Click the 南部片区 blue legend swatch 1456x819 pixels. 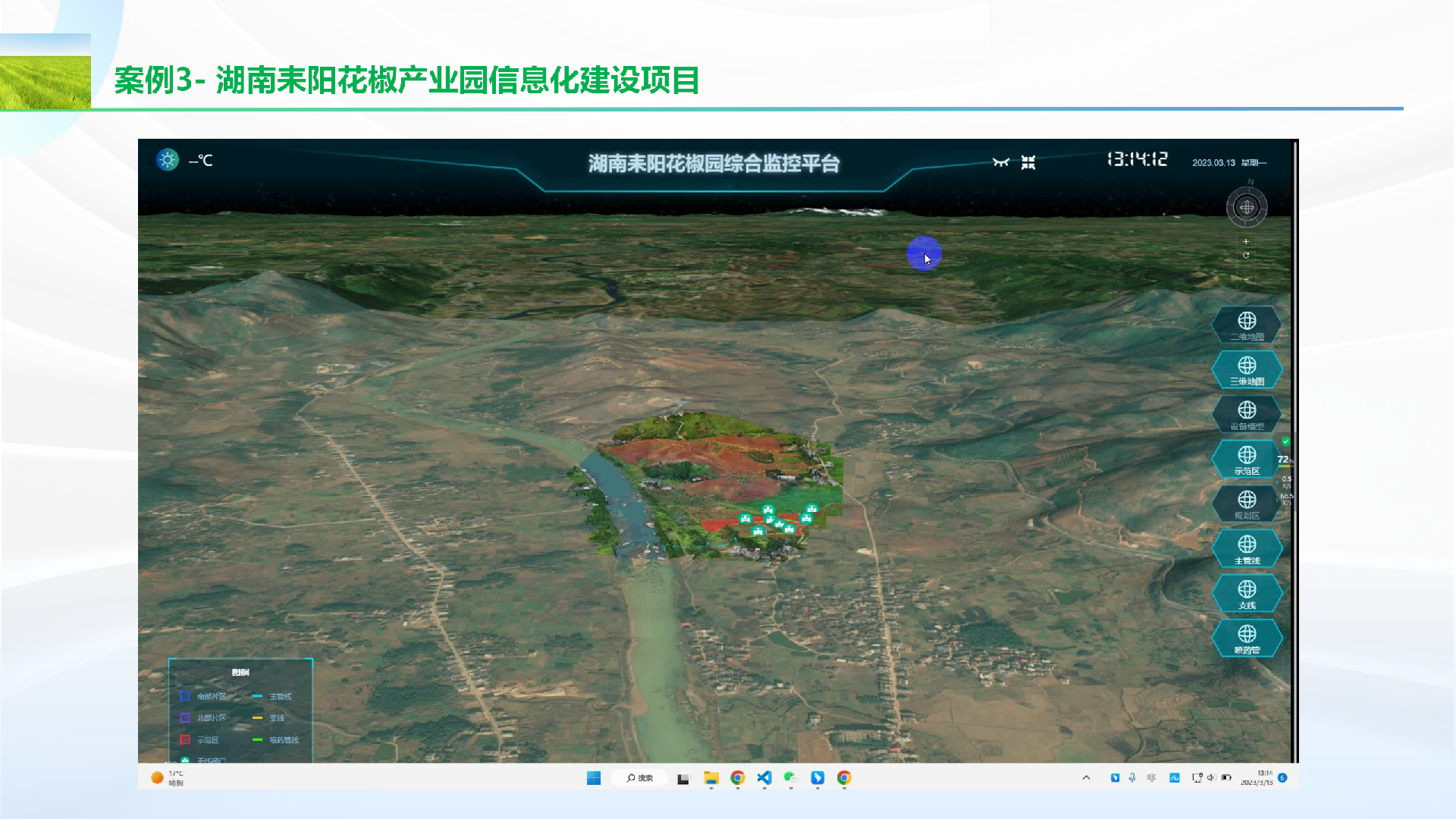pyautogui.click(x=185, y=696)
